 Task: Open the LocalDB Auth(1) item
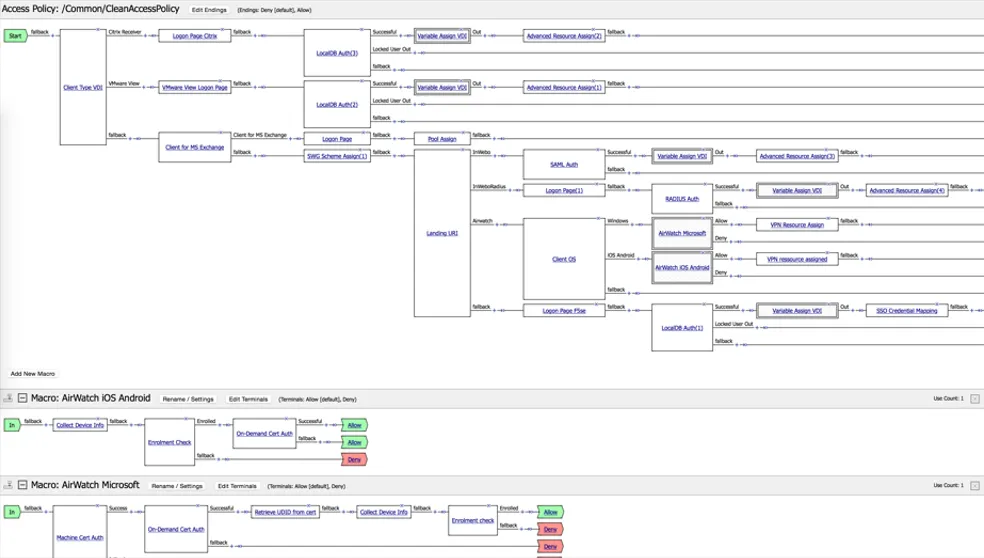[682, 328]
